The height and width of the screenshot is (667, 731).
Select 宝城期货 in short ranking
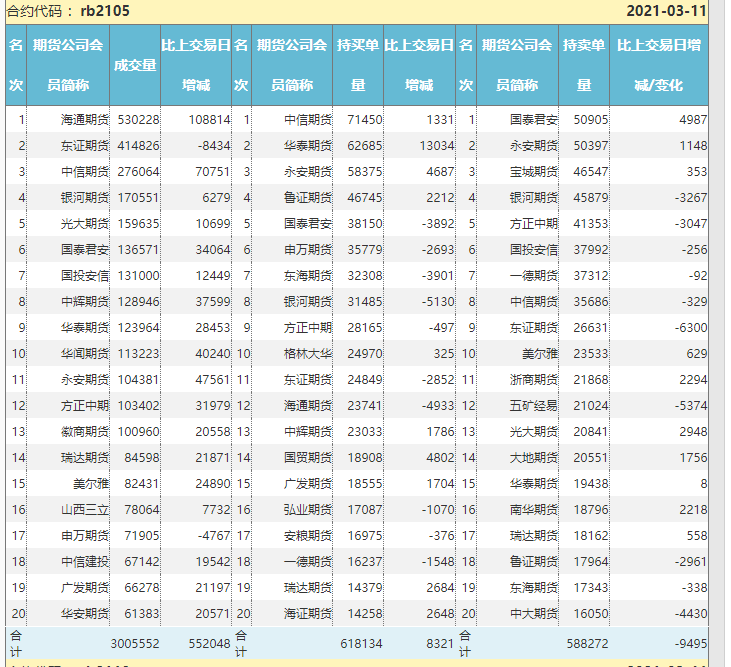tap(533, 172)
